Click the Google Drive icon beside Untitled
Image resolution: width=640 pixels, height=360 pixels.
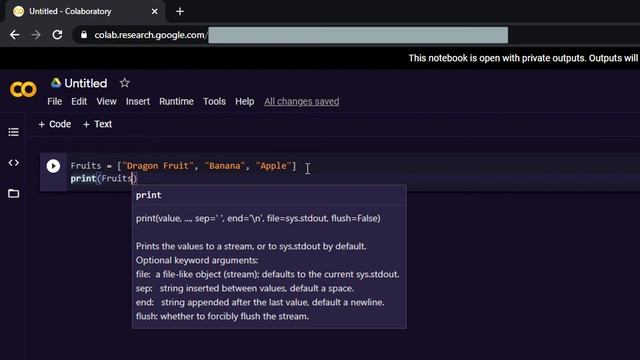(x=56, y=83)
